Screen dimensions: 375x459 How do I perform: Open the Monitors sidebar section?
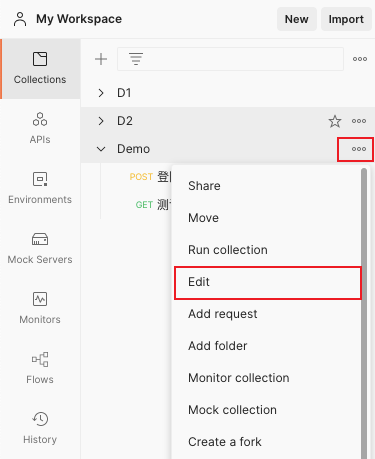[x=40, y=308]
